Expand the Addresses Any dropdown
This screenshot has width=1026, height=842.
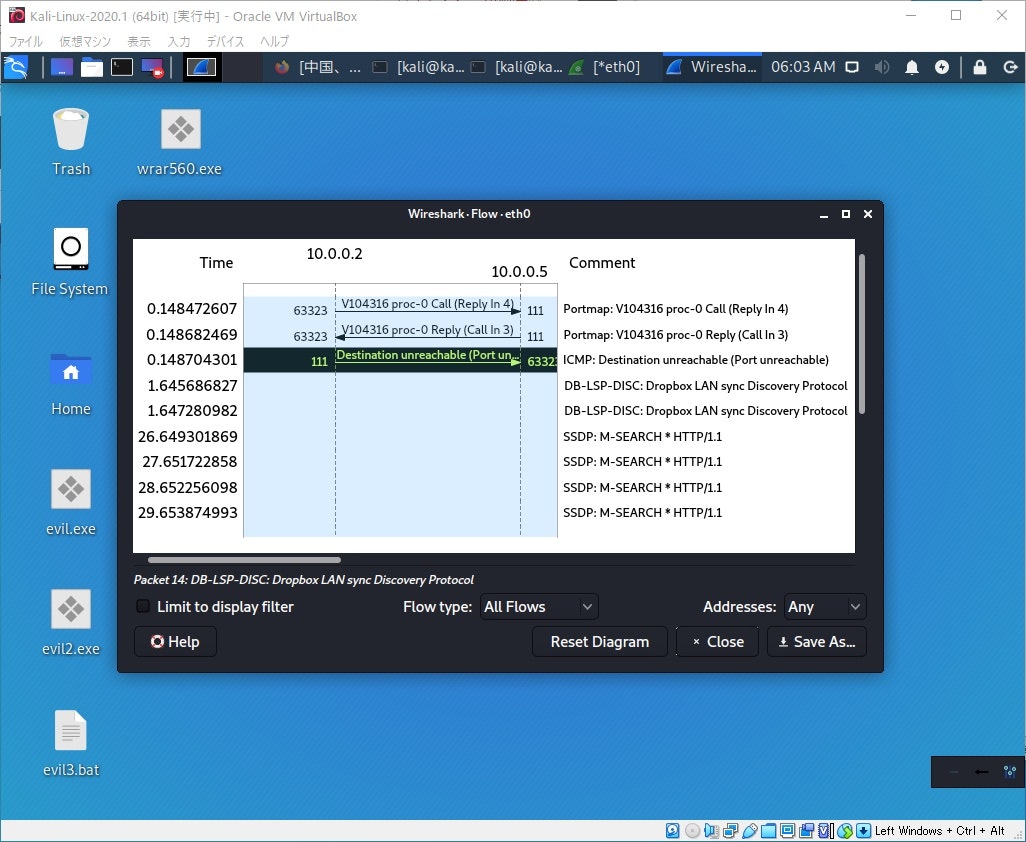click(825, 606)
